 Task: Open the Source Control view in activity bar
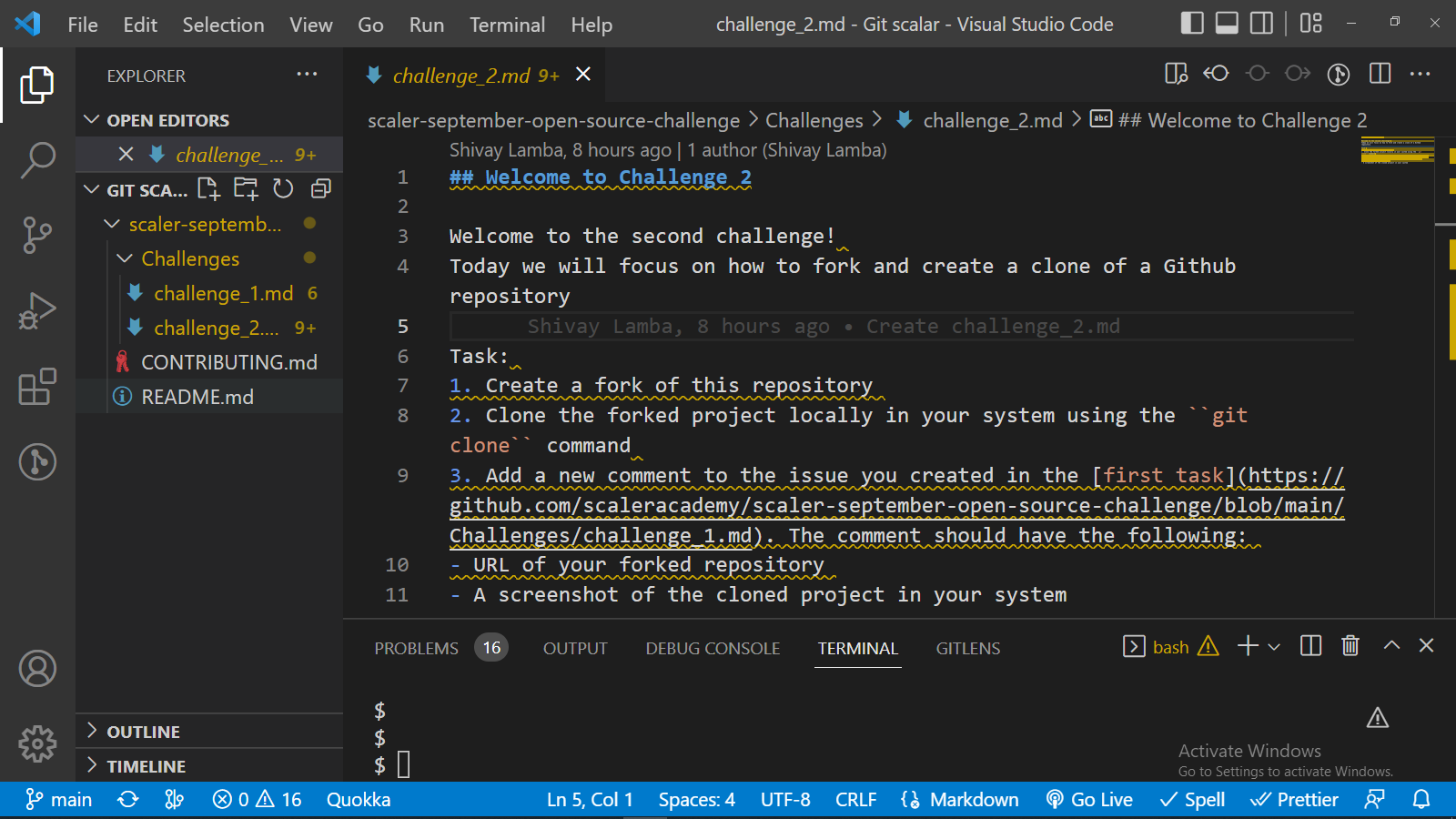tap(36, 234)
